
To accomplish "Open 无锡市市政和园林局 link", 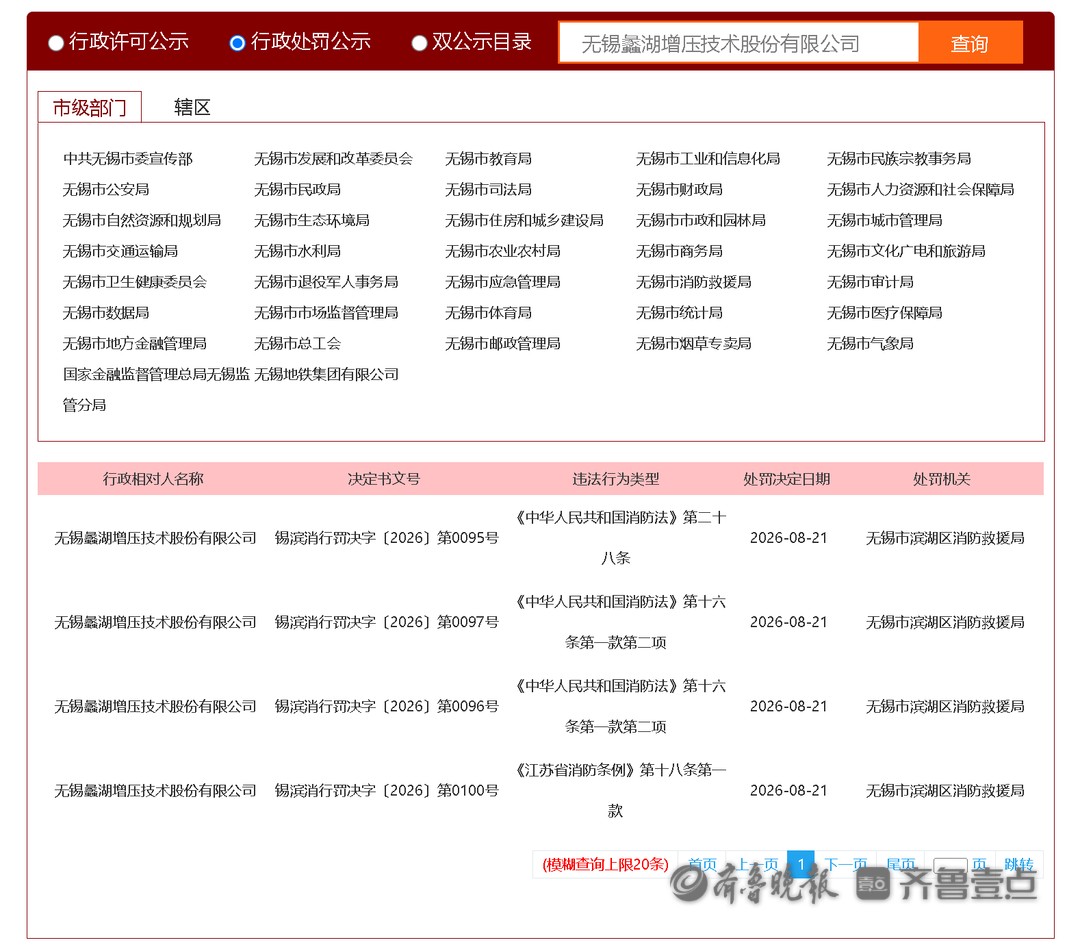I will pos(700,220).
